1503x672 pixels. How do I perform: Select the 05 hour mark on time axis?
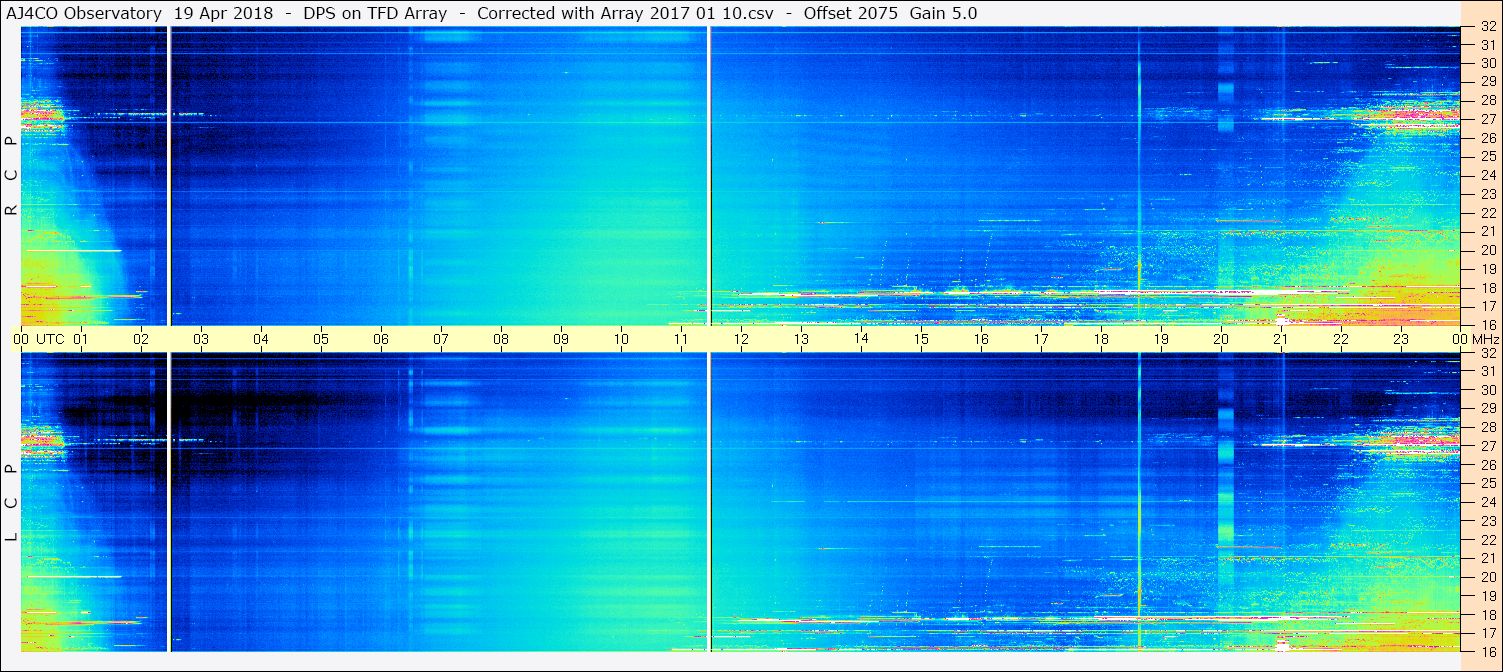321,339
